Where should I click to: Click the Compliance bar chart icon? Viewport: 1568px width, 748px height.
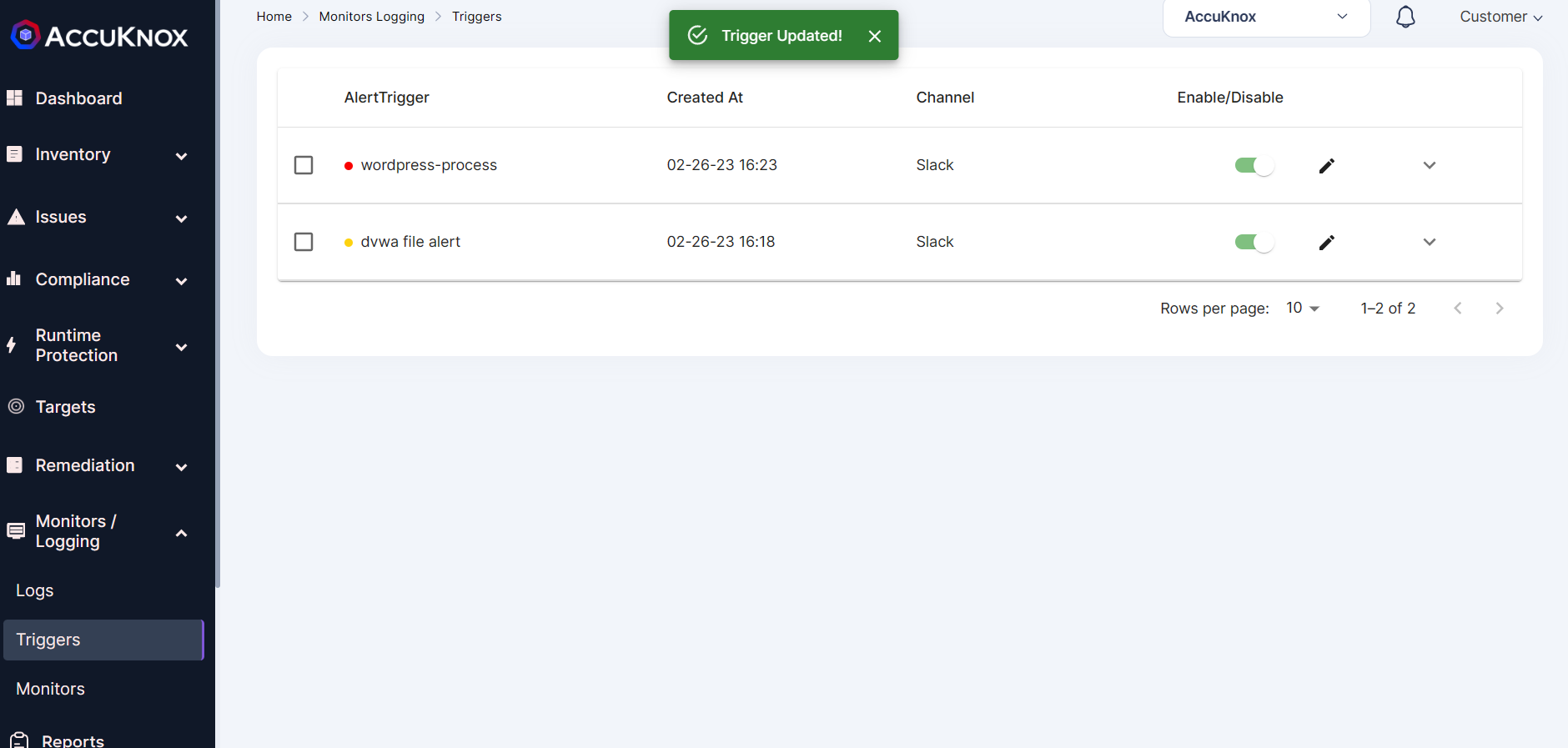14,279
